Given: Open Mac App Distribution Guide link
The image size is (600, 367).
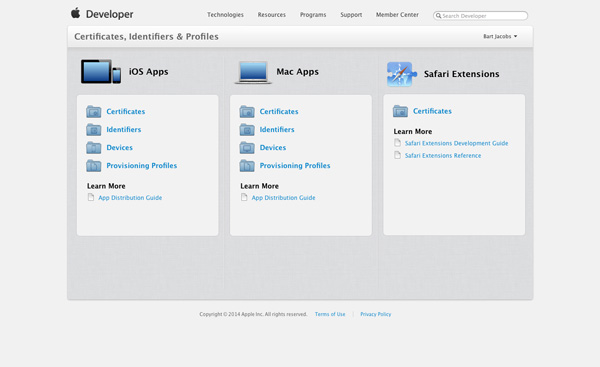Looking at the screenshot, I should (x=284, y=197).
